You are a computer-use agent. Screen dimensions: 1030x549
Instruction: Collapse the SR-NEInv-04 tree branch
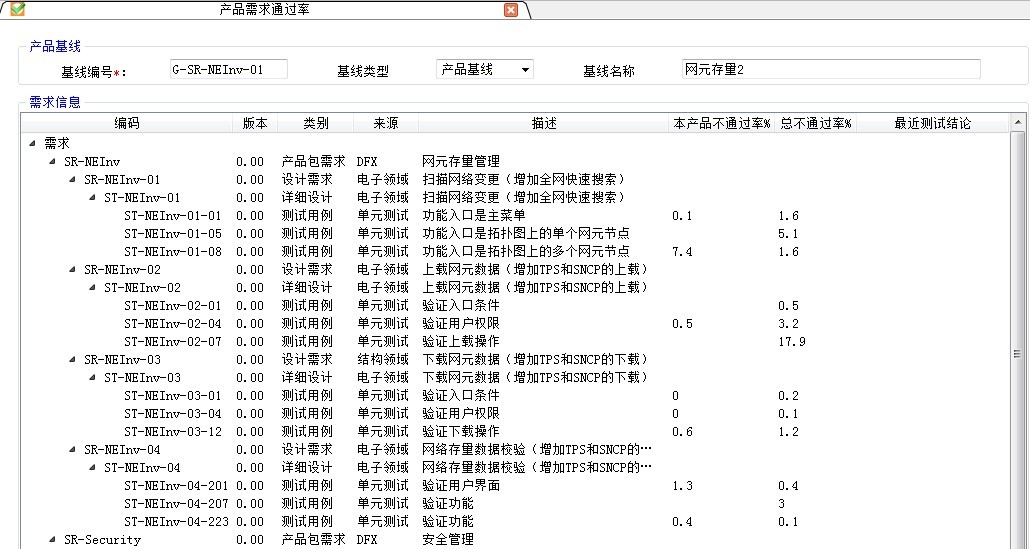[x=73, y=449]
